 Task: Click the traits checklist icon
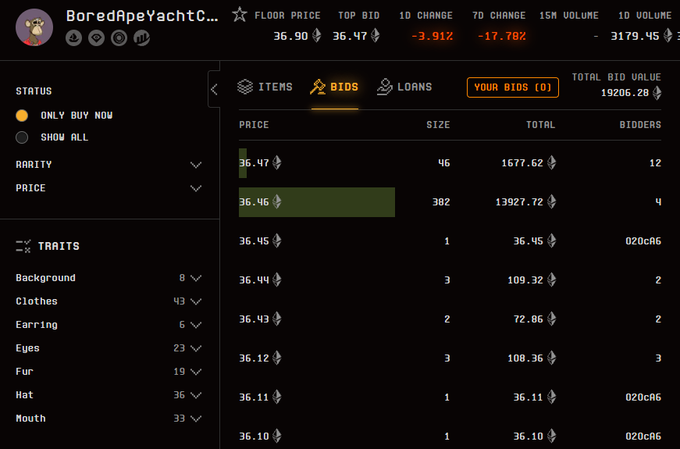[23, 246]
